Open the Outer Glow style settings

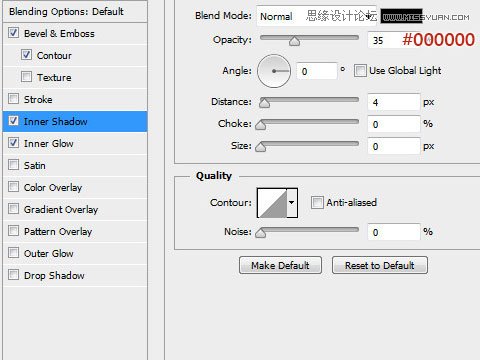click(x=75, y=253)
